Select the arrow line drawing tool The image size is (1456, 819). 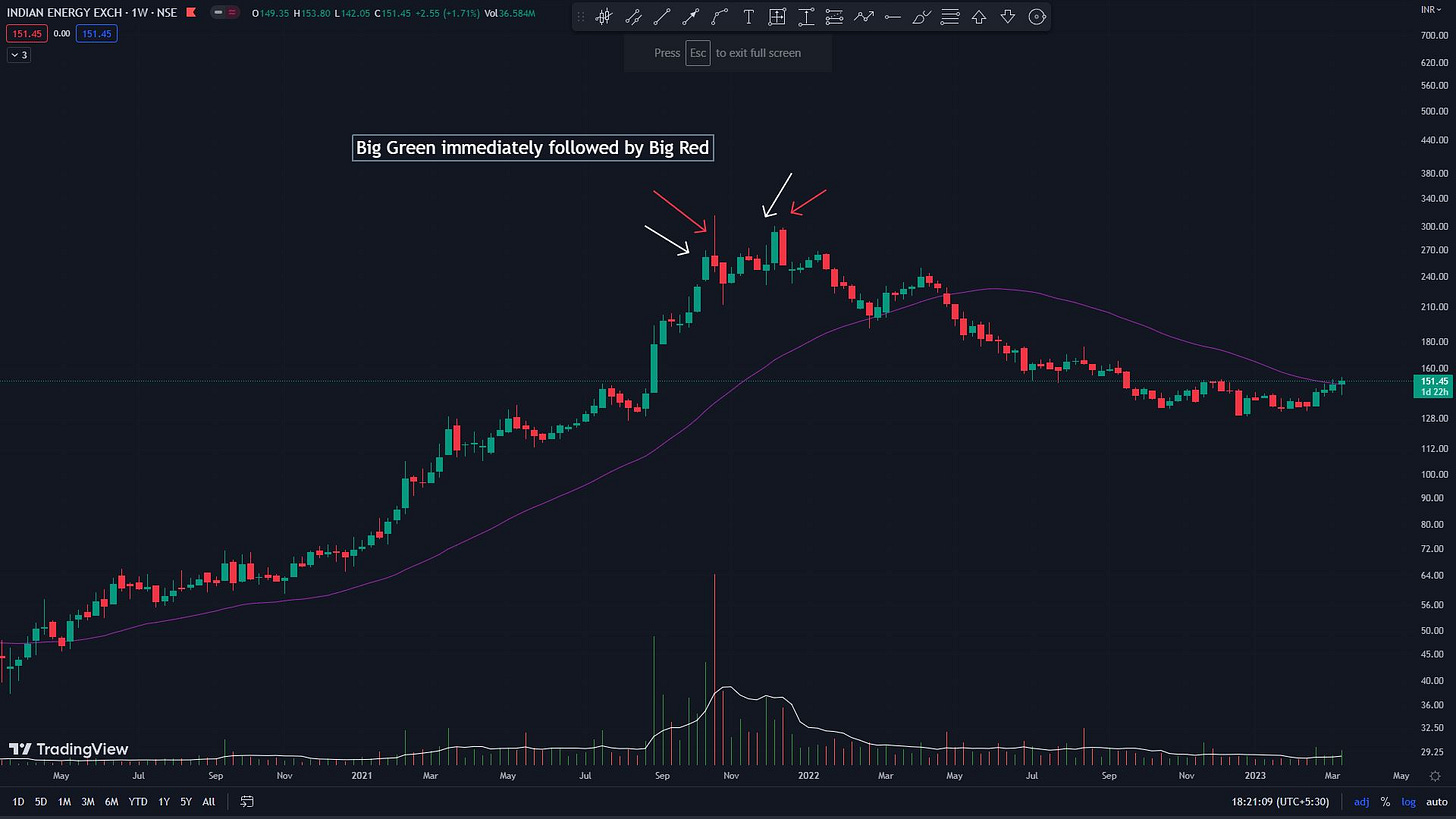point(690,17)
